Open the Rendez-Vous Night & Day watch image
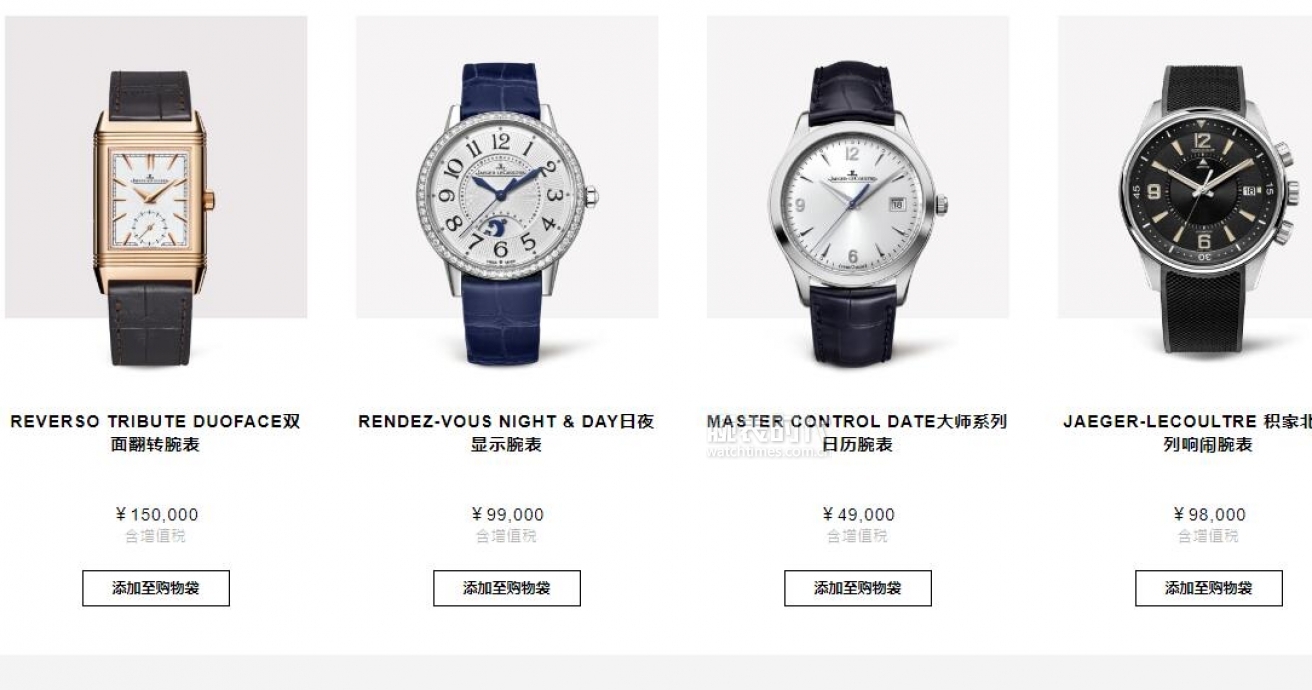 pos(507,192)
